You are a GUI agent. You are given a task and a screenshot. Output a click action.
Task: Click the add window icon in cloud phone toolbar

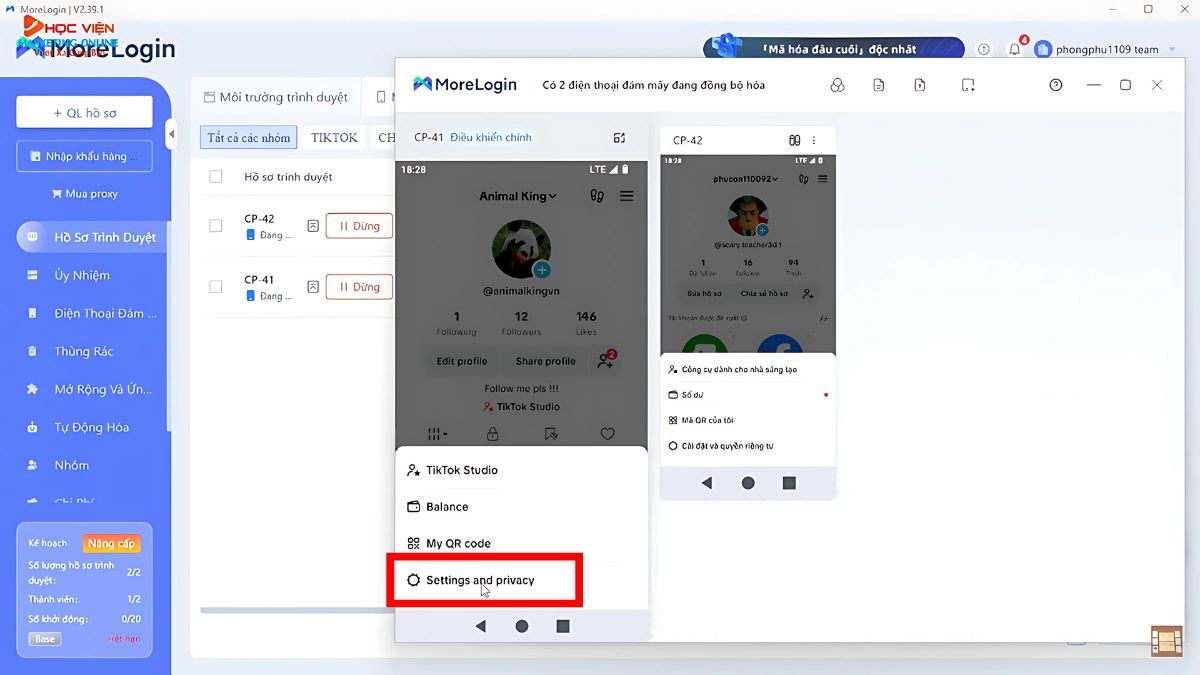[968, 85]
